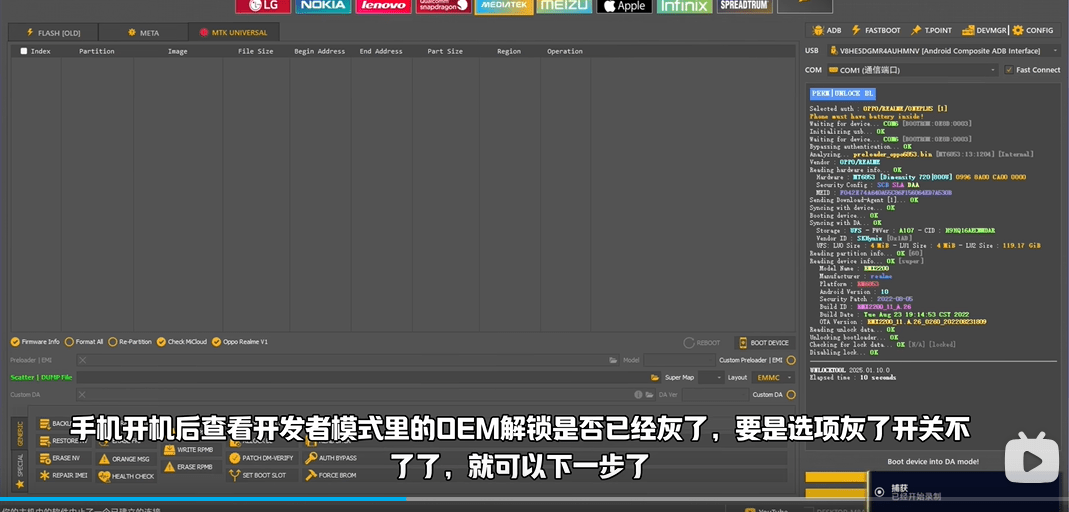
Task: Open the ADB bug icon tool
Action: (828, 31)
